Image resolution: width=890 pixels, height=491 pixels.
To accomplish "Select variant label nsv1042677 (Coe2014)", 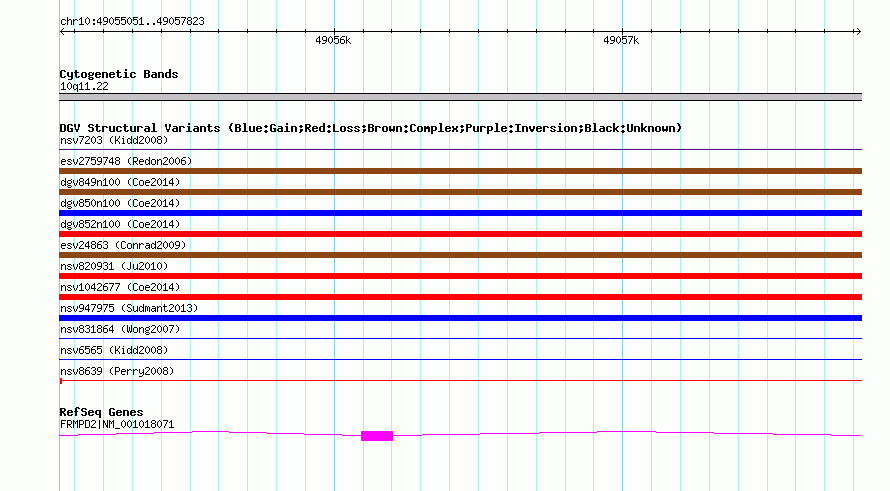I will [x=120, y=287].
